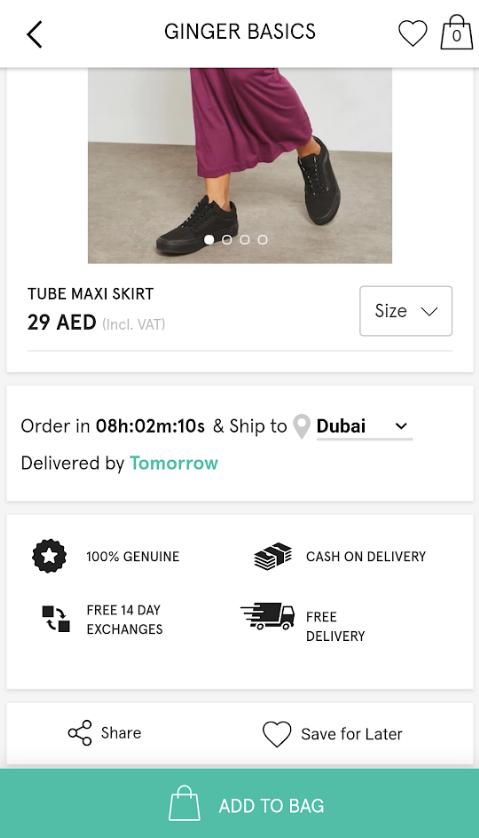This screenshot has width=479, height=838.
Task: Open the shopping bag icon
Action: point(457,32)
